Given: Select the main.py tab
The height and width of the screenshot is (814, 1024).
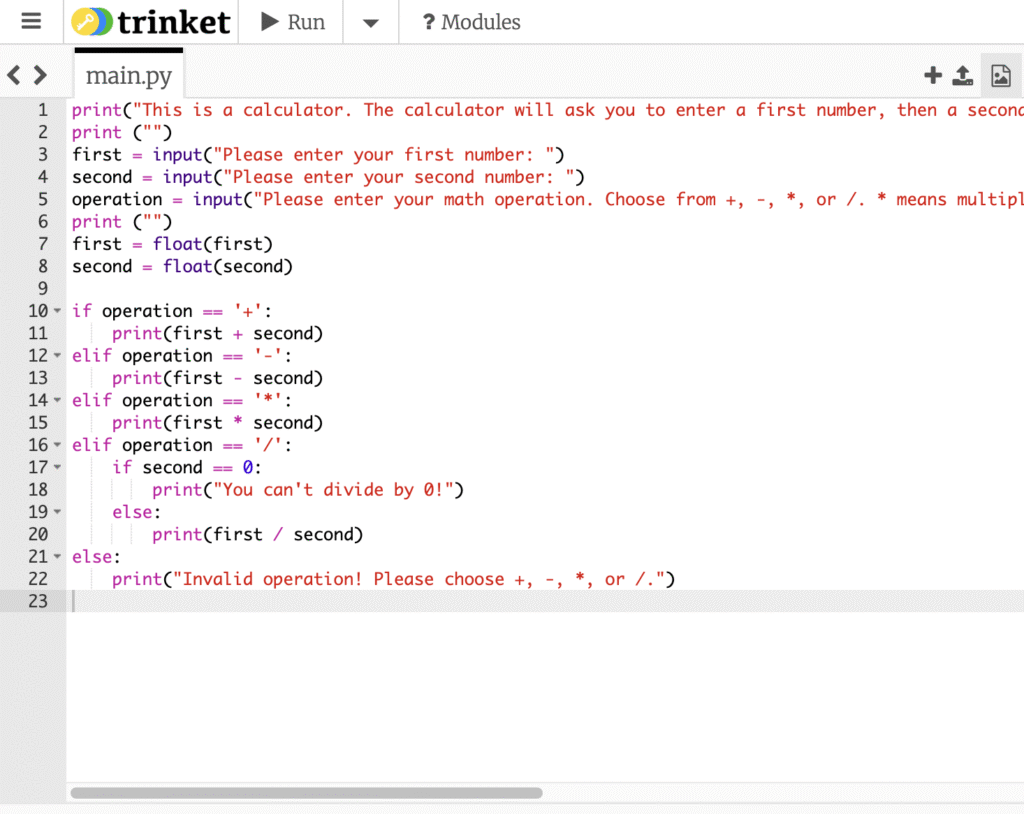Looking at the screenshot, I should click(x=128, y=75).
